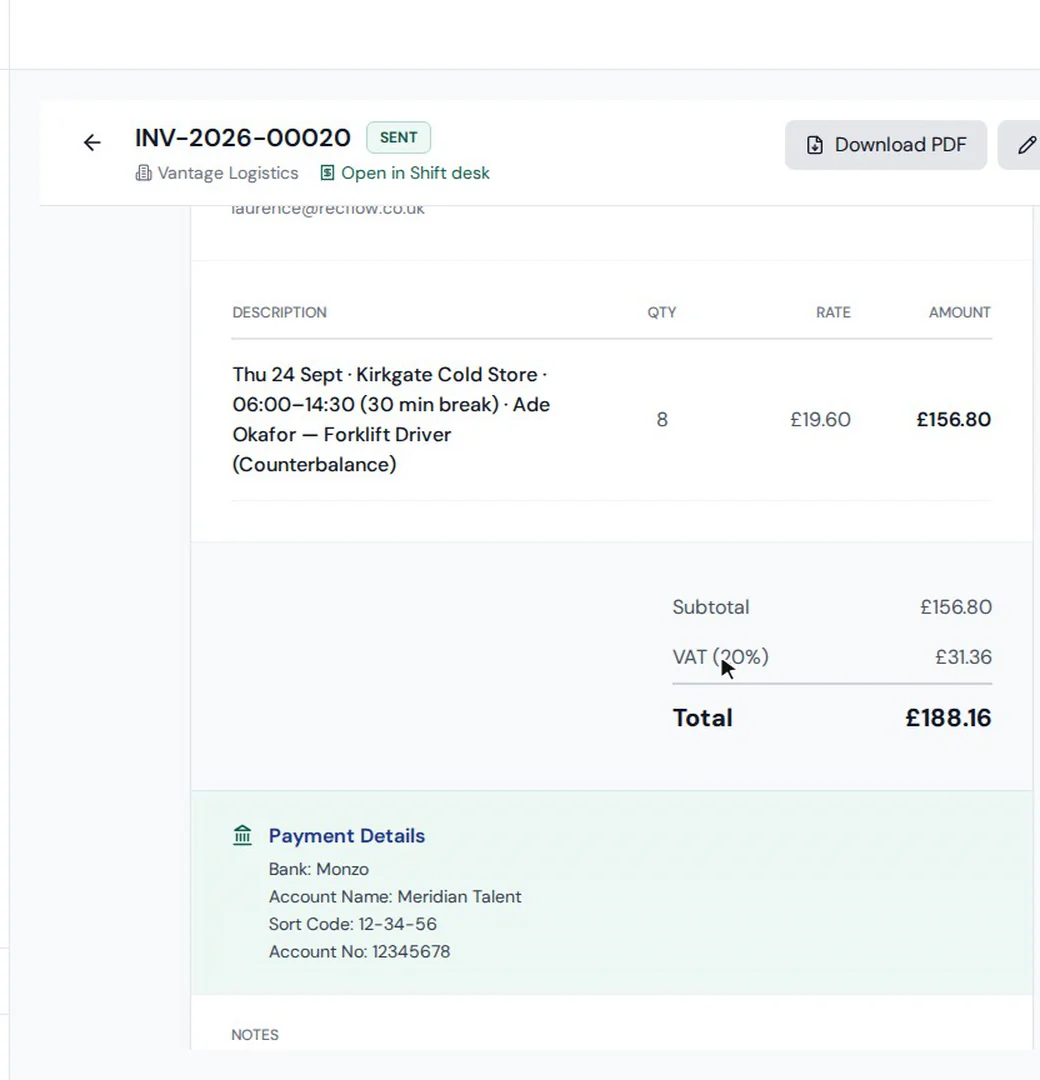Click the rate value £19.60

click(820, 419)
